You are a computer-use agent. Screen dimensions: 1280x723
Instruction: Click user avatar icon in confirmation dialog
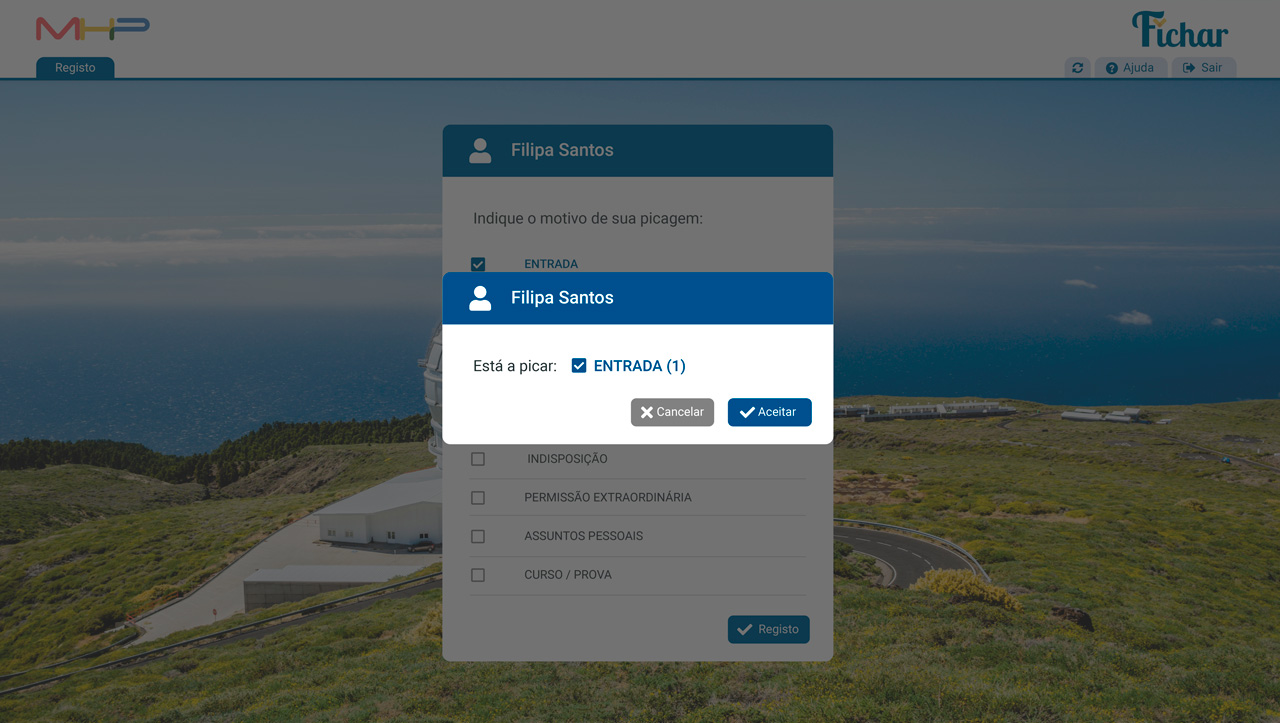pyautogui.click(x=480, y=298)
